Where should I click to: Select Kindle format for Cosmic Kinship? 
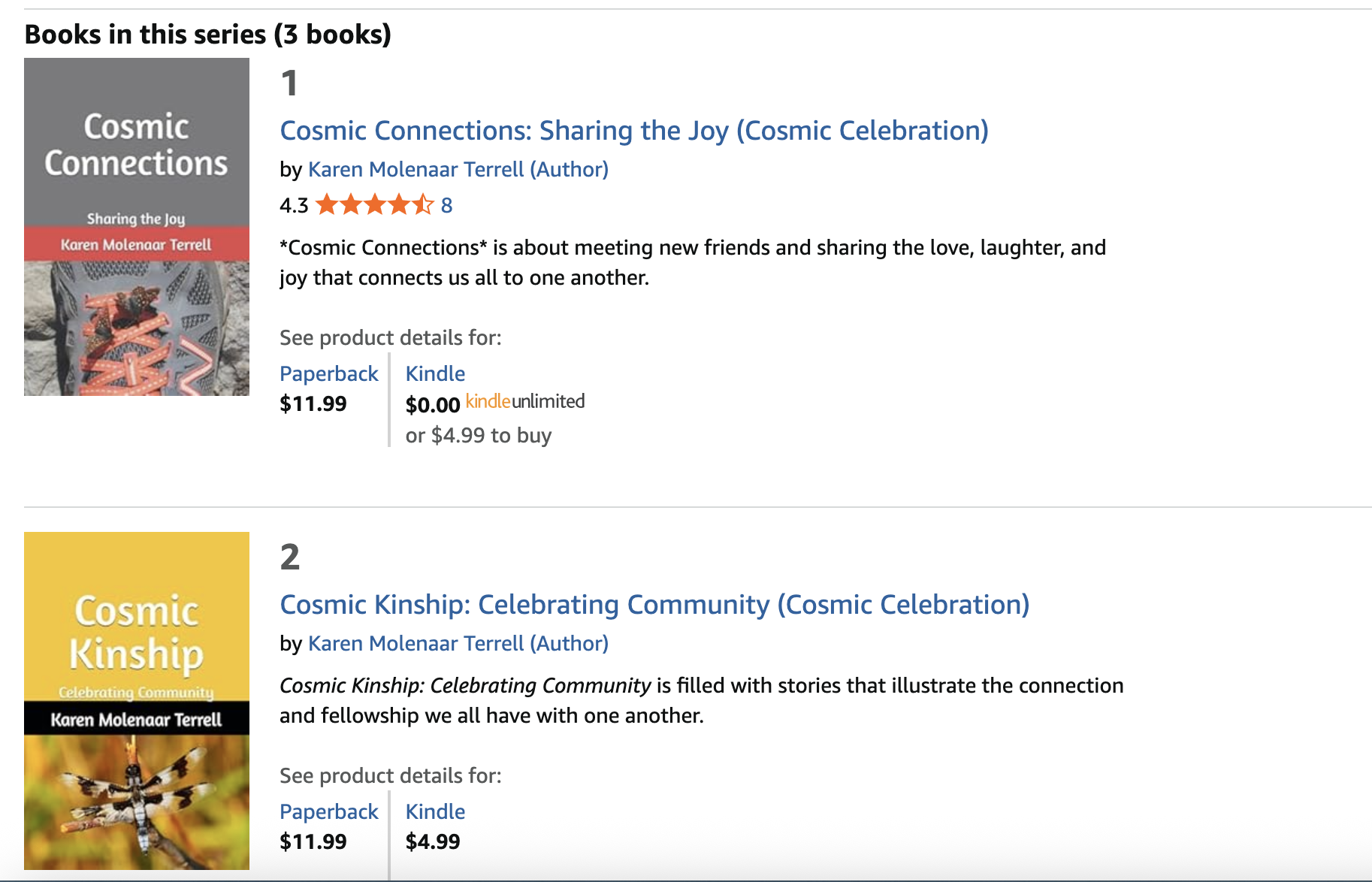click(435, 812)
